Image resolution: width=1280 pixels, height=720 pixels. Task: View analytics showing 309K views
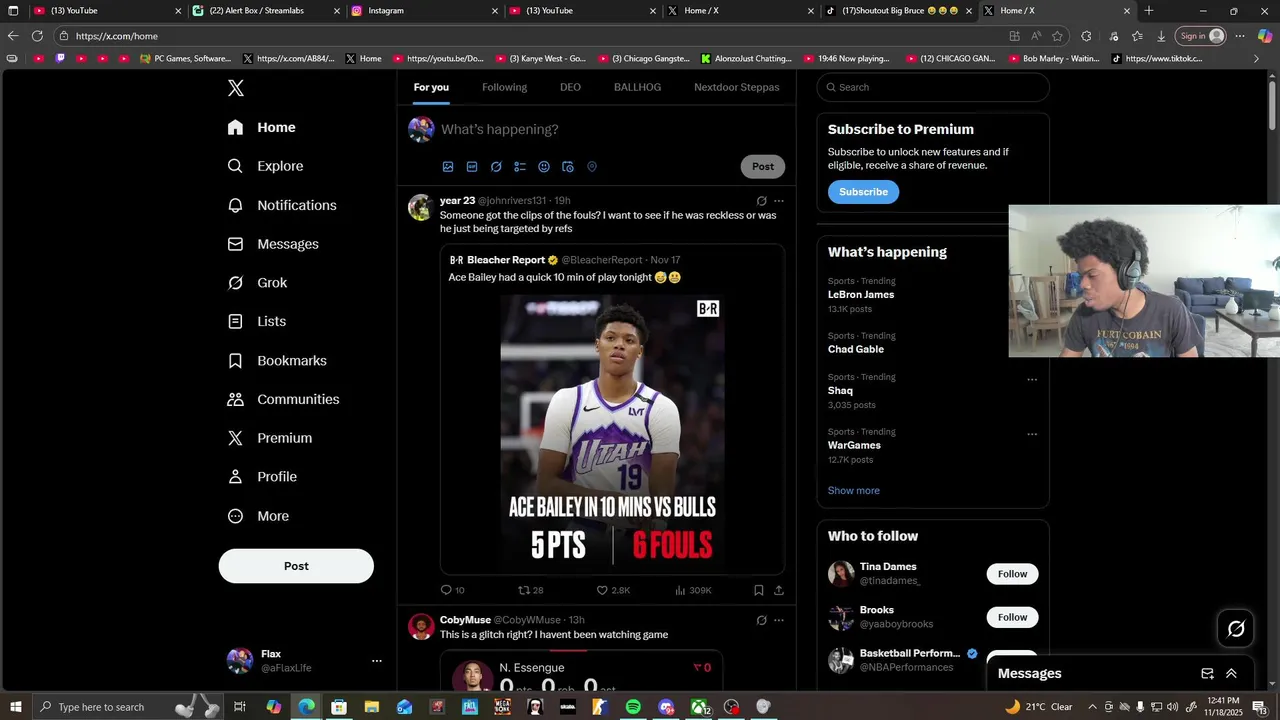[x=693, y=590]
